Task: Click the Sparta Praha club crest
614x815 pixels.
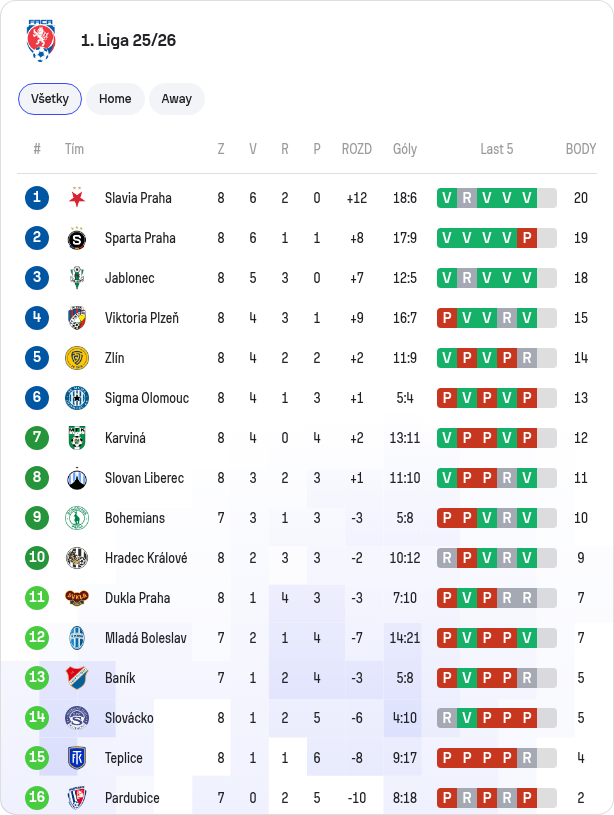Action: (x=77, y=238)
